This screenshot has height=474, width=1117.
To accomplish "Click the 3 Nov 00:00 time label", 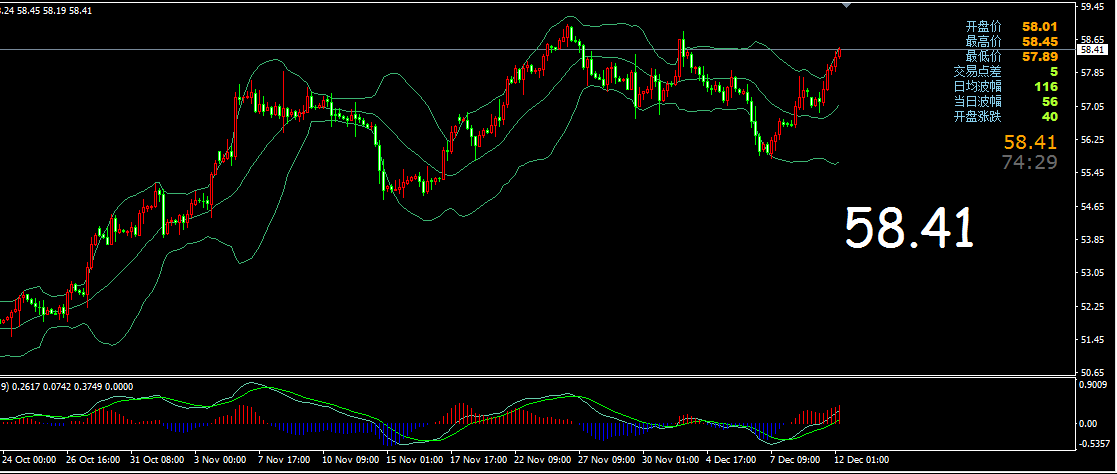I will [x=220, y=461].
